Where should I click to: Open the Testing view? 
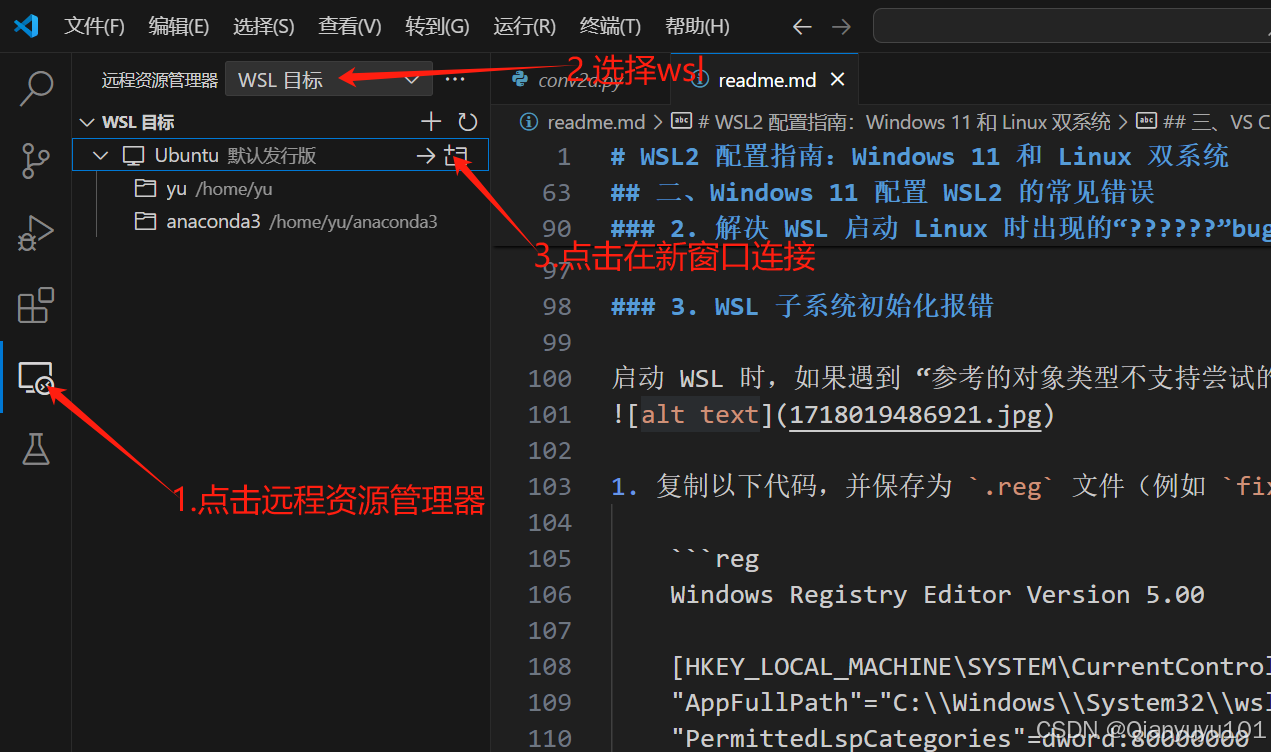[x=36, y=449]
